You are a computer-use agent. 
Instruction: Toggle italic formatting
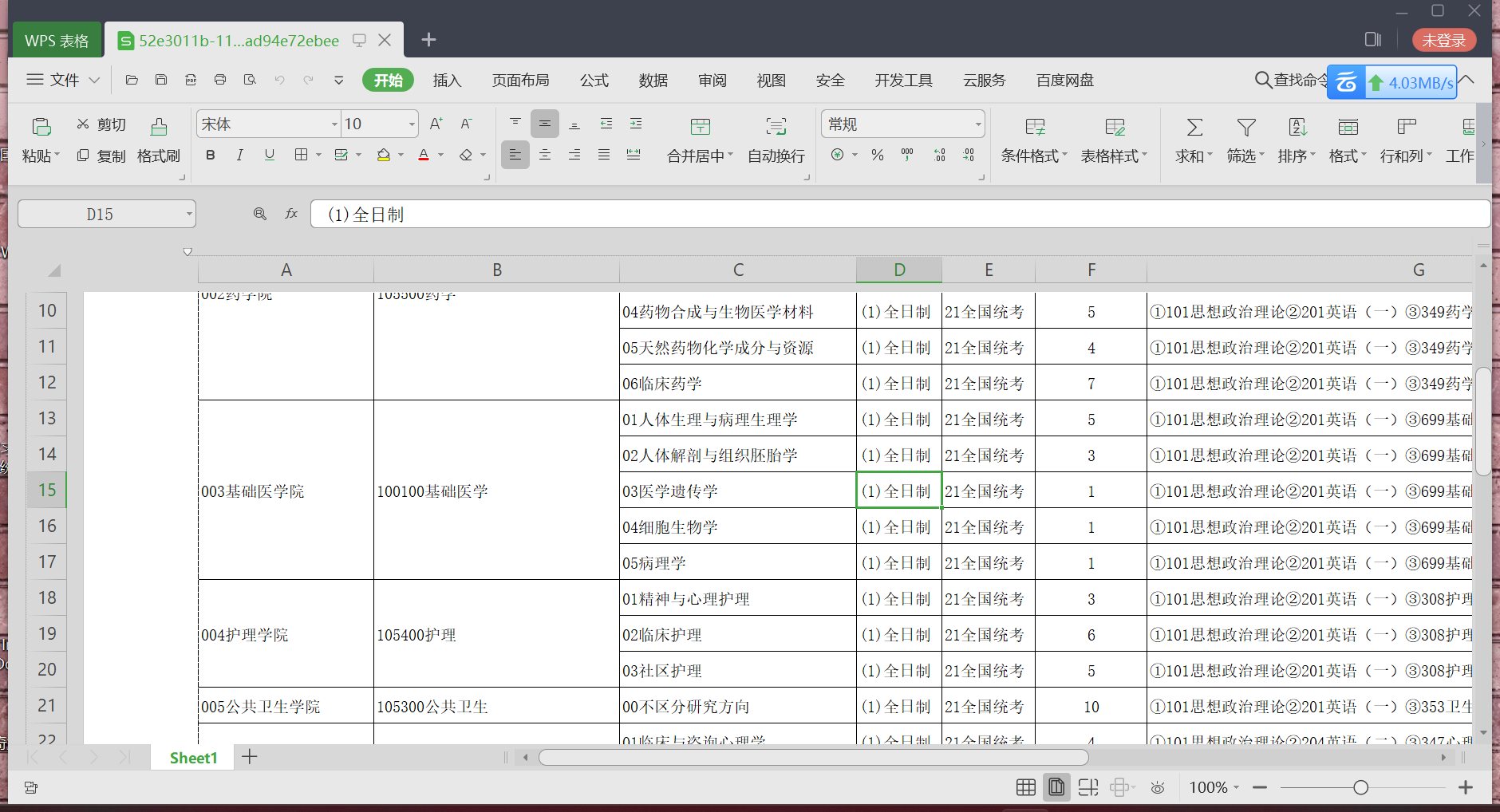click(x=239, y=155)
